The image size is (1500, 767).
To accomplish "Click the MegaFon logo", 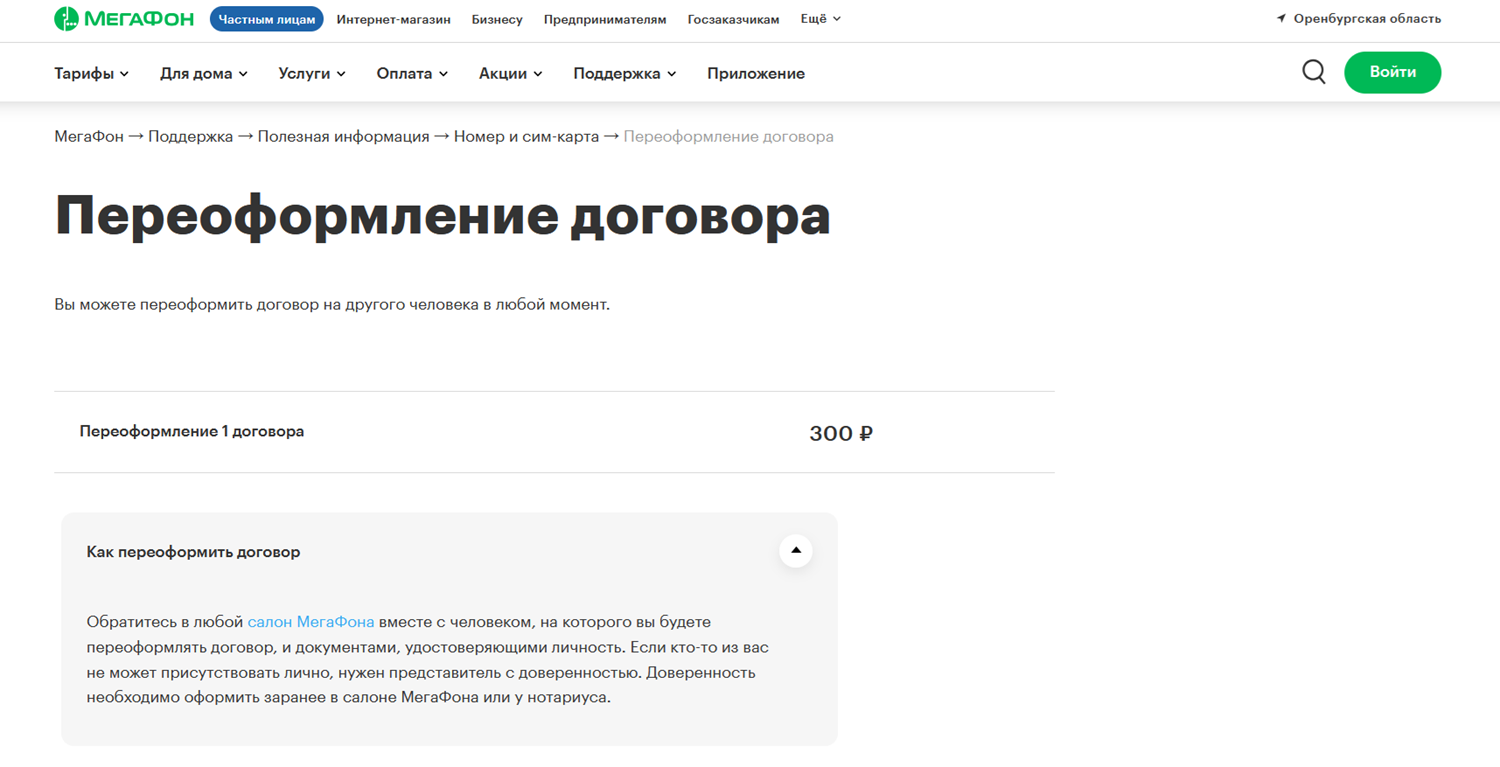I will [x=124, y=19].
